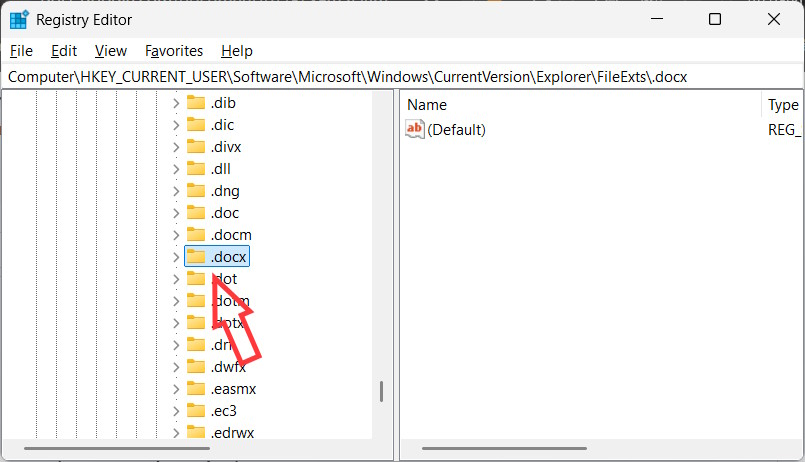
Task: Expand the .dng key
Action: (x=176, y=191)
